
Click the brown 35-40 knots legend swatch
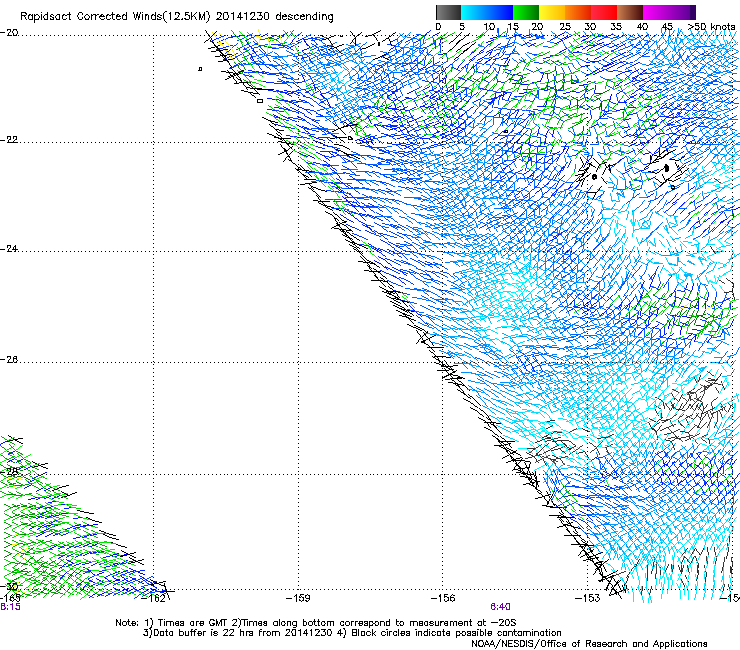click(630, 12)
